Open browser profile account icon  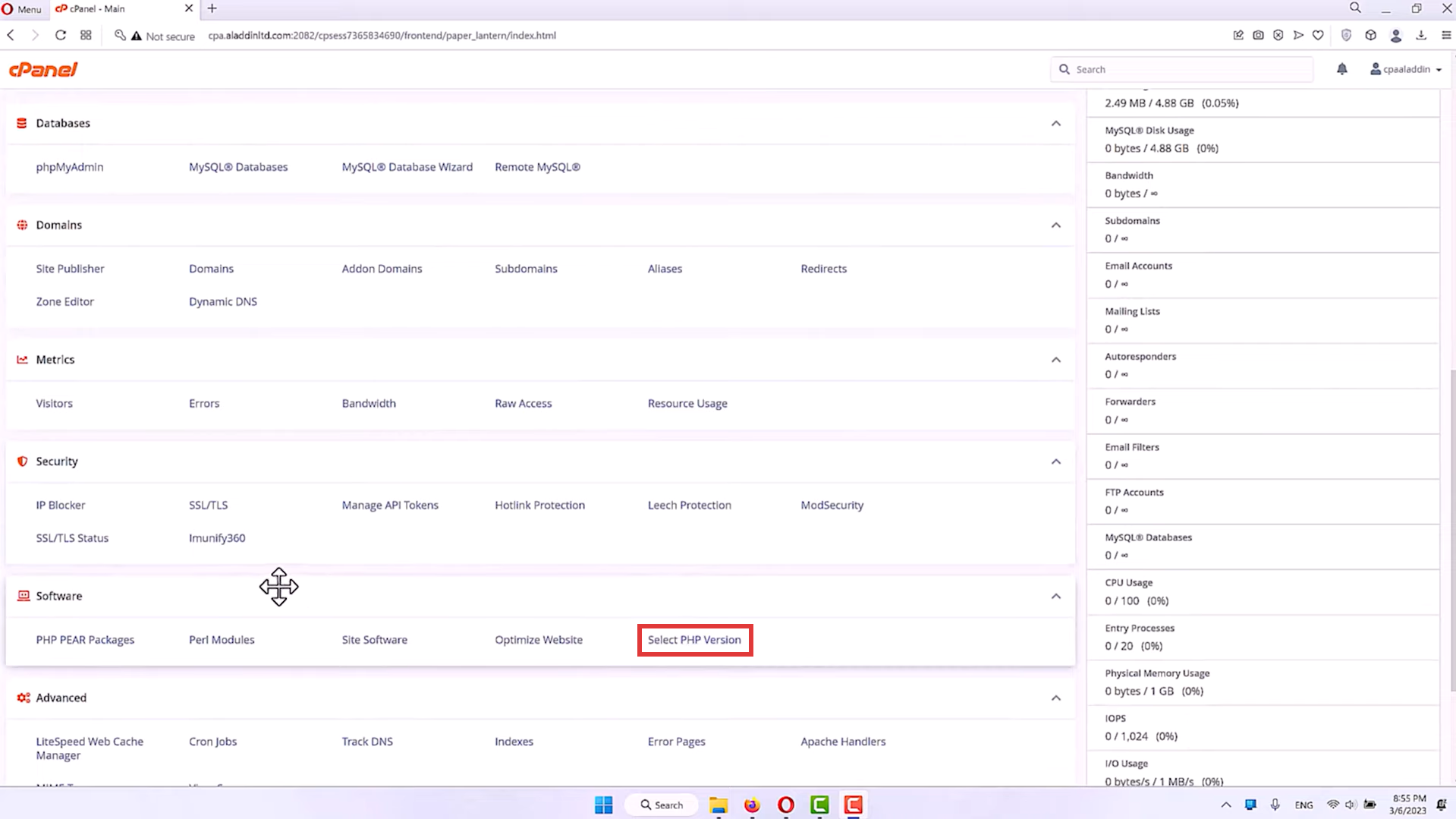tap(1395, 35)
